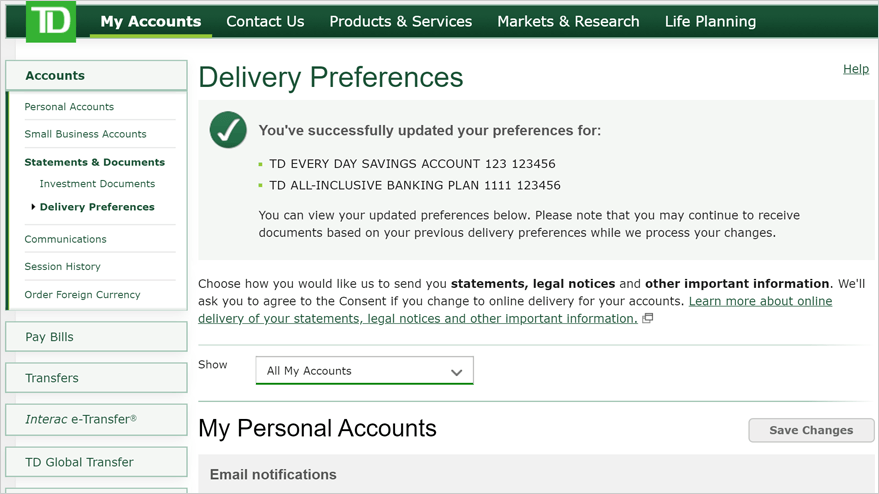Open the Interac e-Transfer section
The height and width of the screenshot is (494, 879).
pos(96,419)
